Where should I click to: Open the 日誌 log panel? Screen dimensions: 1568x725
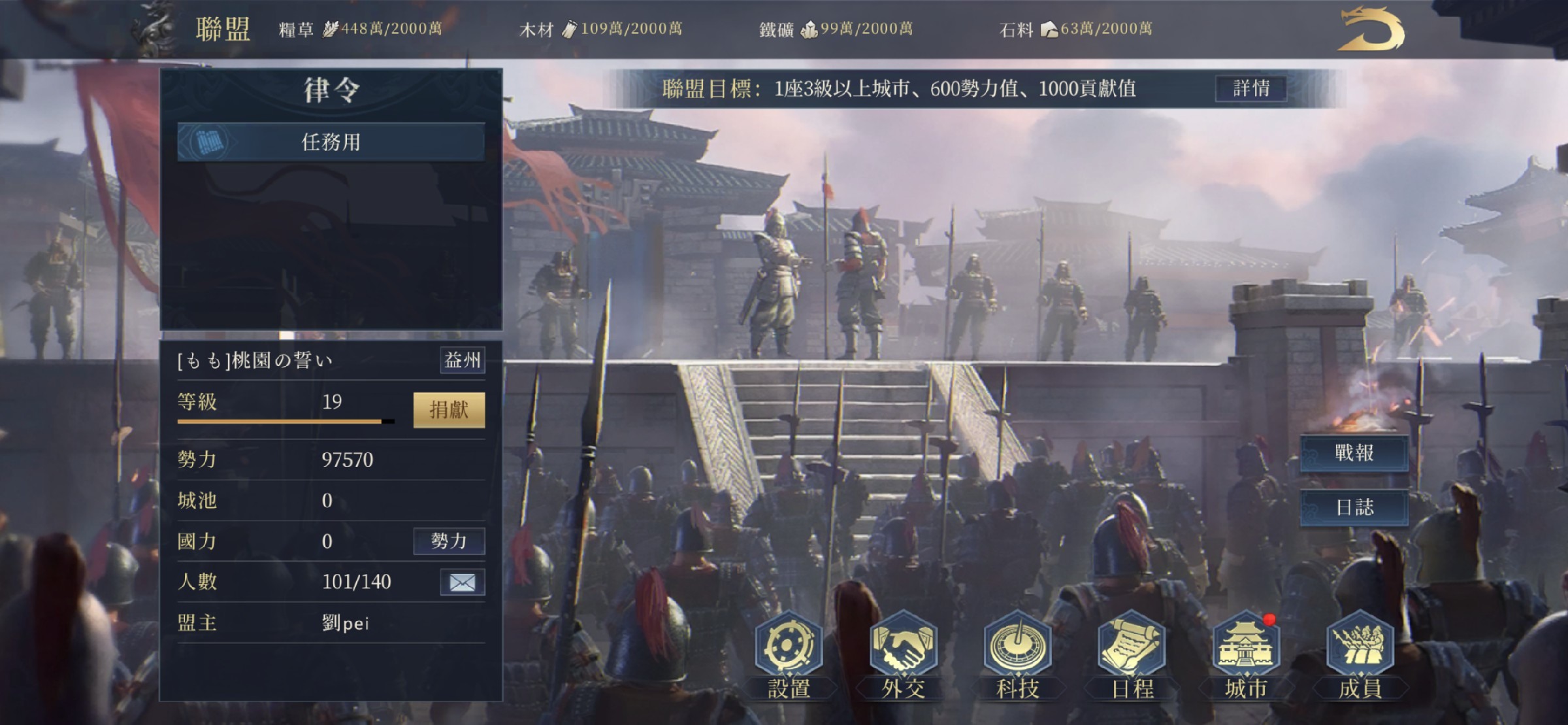click(x=1354, y=507)
